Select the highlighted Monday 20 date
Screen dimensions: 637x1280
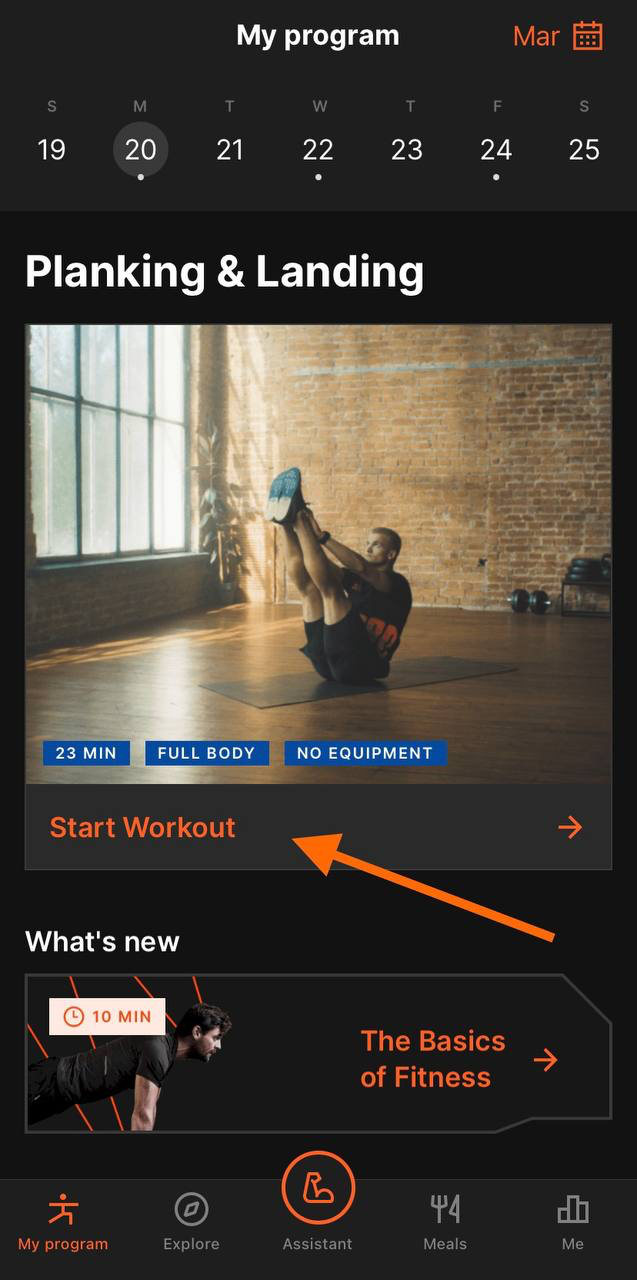click(x=140, y=150)
